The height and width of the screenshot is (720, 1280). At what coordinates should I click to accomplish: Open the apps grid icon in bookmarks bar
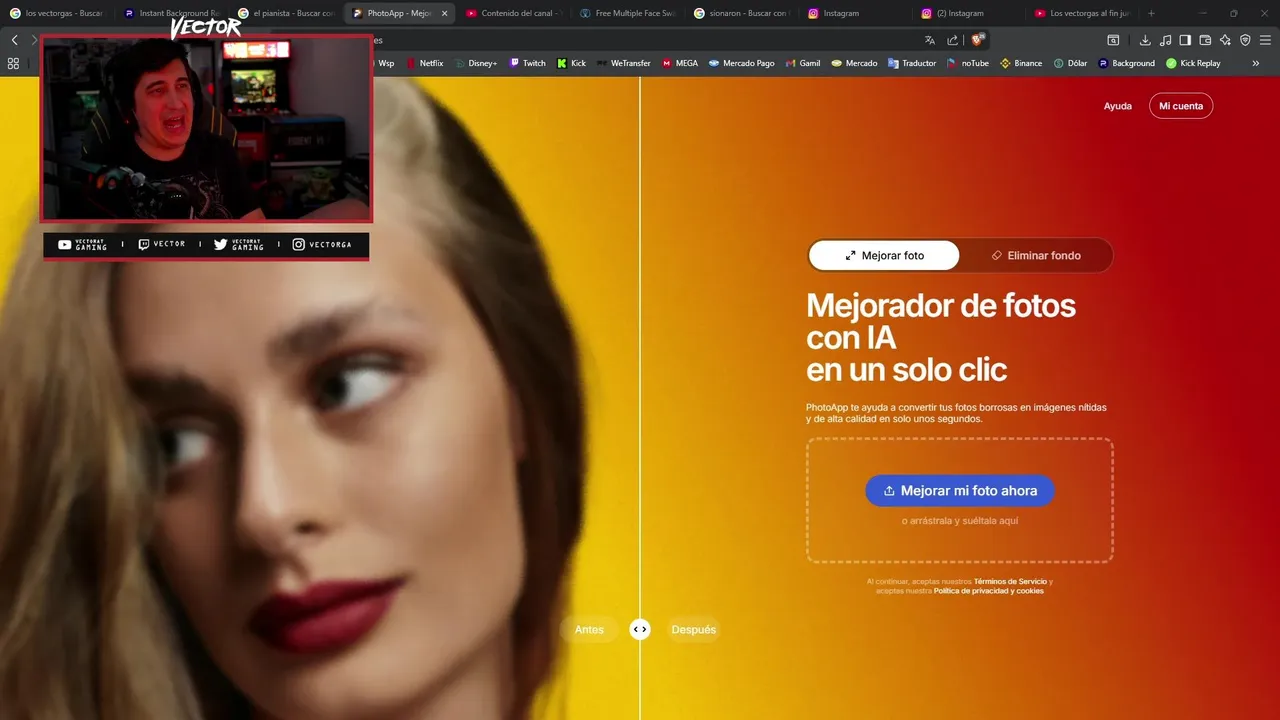pyautogui.click(x=13, y=63)
